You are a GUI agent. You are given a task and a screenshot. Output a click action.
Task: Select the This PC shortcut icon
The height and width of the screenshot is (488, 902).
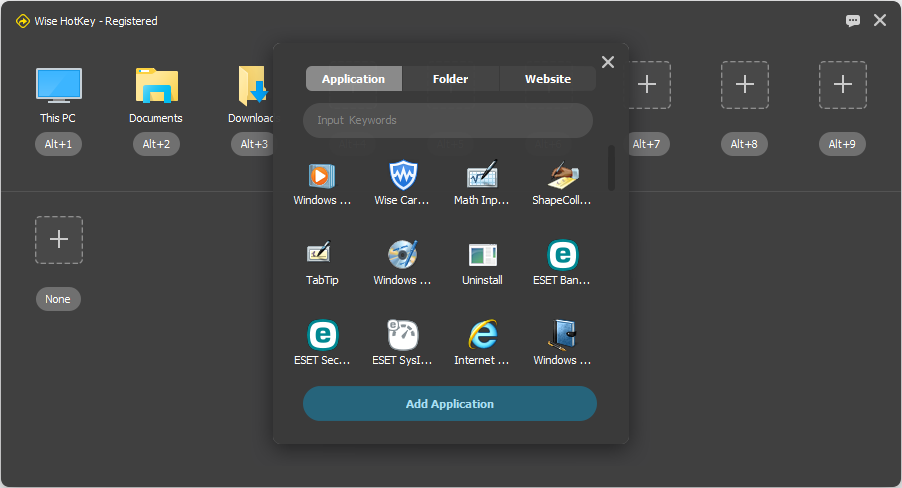[x=59, y=85]
